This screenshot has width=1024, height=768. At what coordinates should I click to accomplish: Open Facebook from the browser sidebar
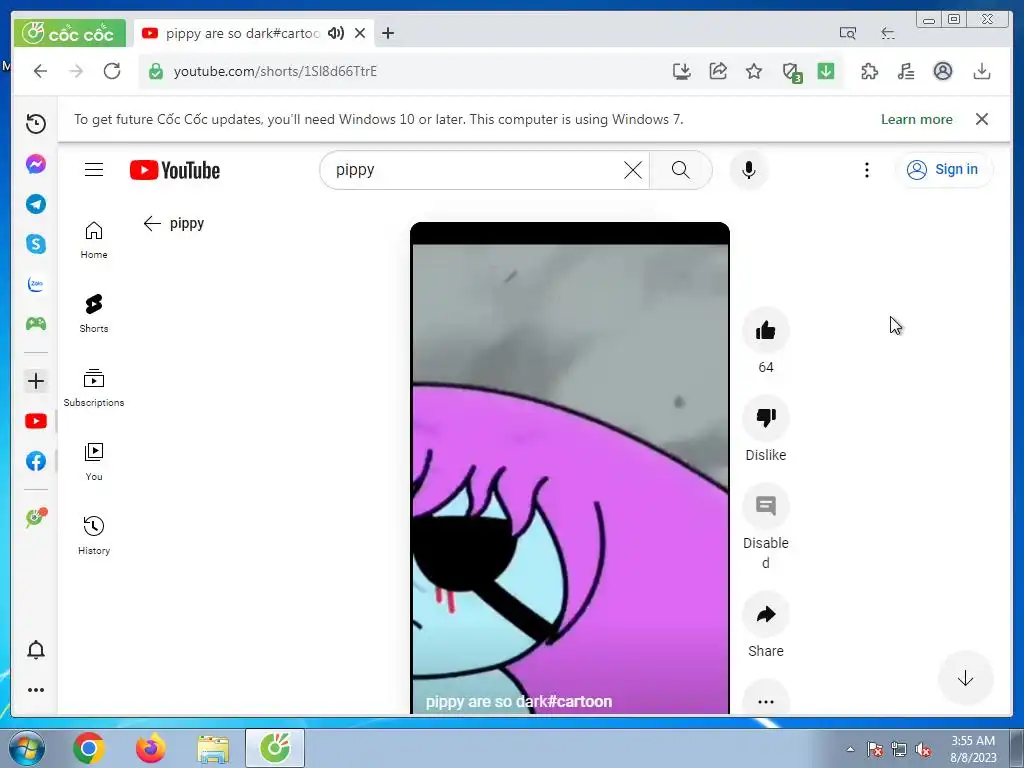36,461
